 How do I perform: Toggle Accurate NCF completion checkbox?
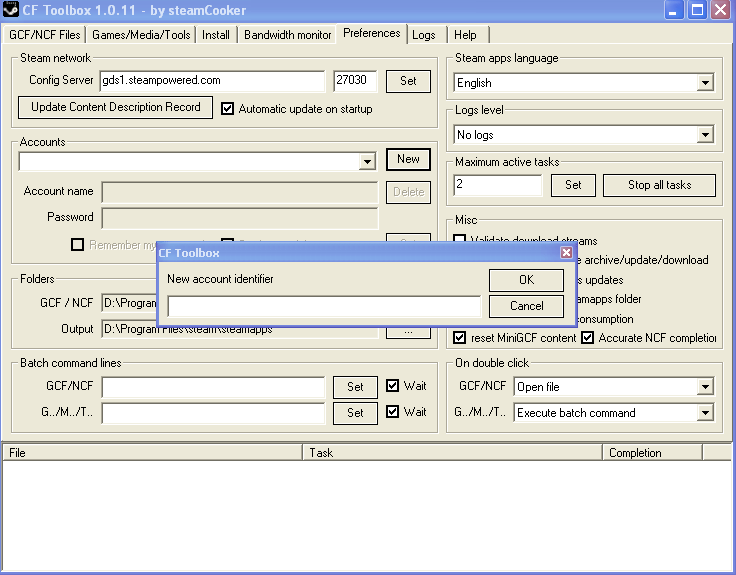pos(587,338)
